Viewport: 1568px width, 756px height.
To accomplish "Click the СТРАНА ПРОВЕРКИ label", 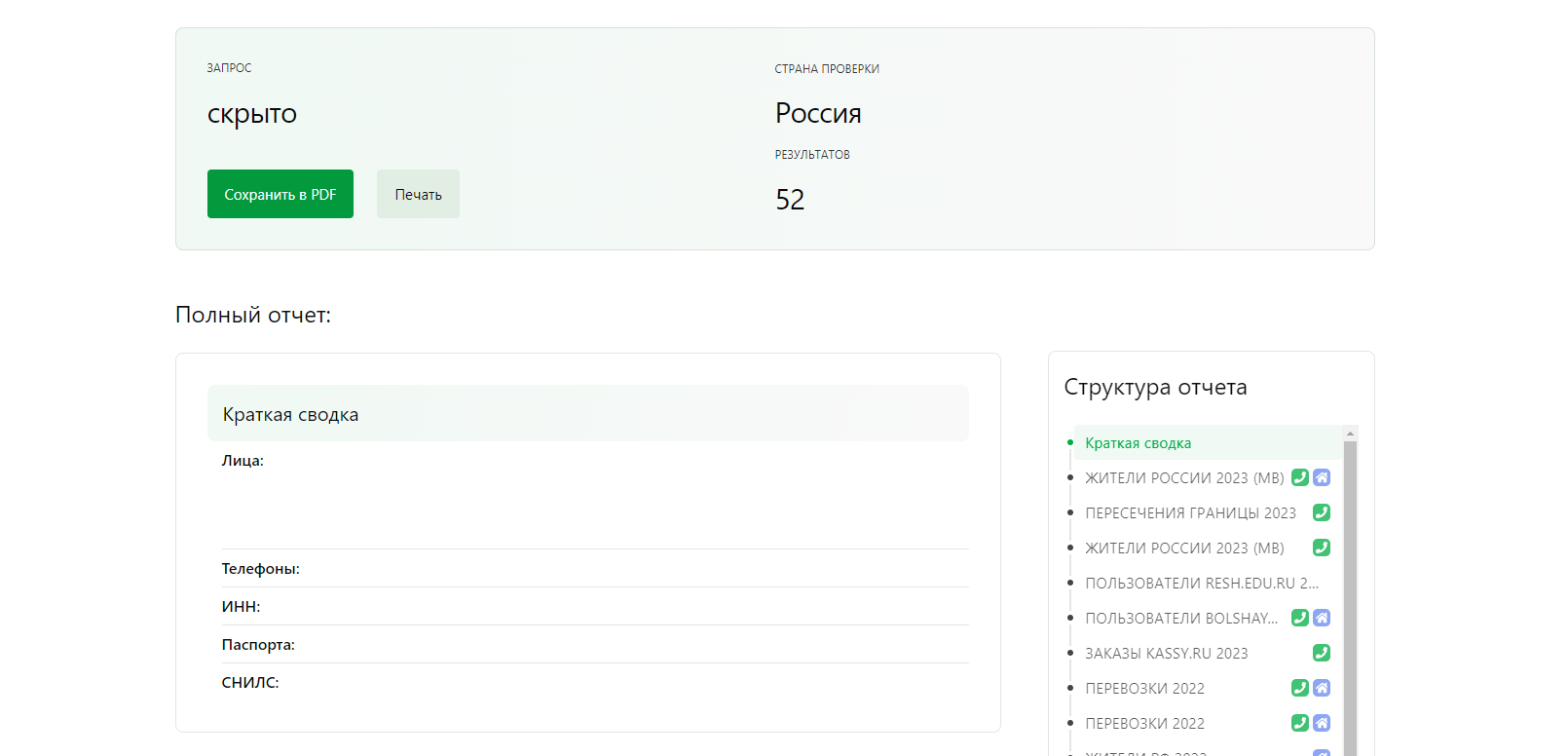I will (x=827, y=69).
